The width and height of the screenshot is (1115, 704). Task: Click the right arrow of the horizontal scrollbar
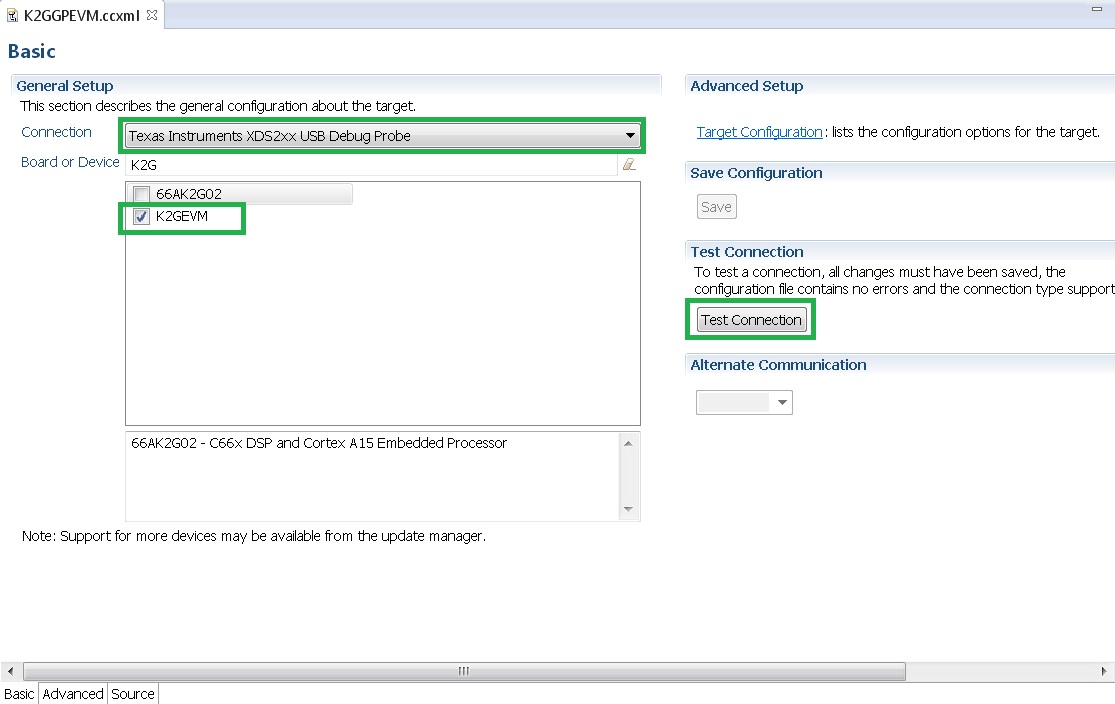coord(1105,671)
